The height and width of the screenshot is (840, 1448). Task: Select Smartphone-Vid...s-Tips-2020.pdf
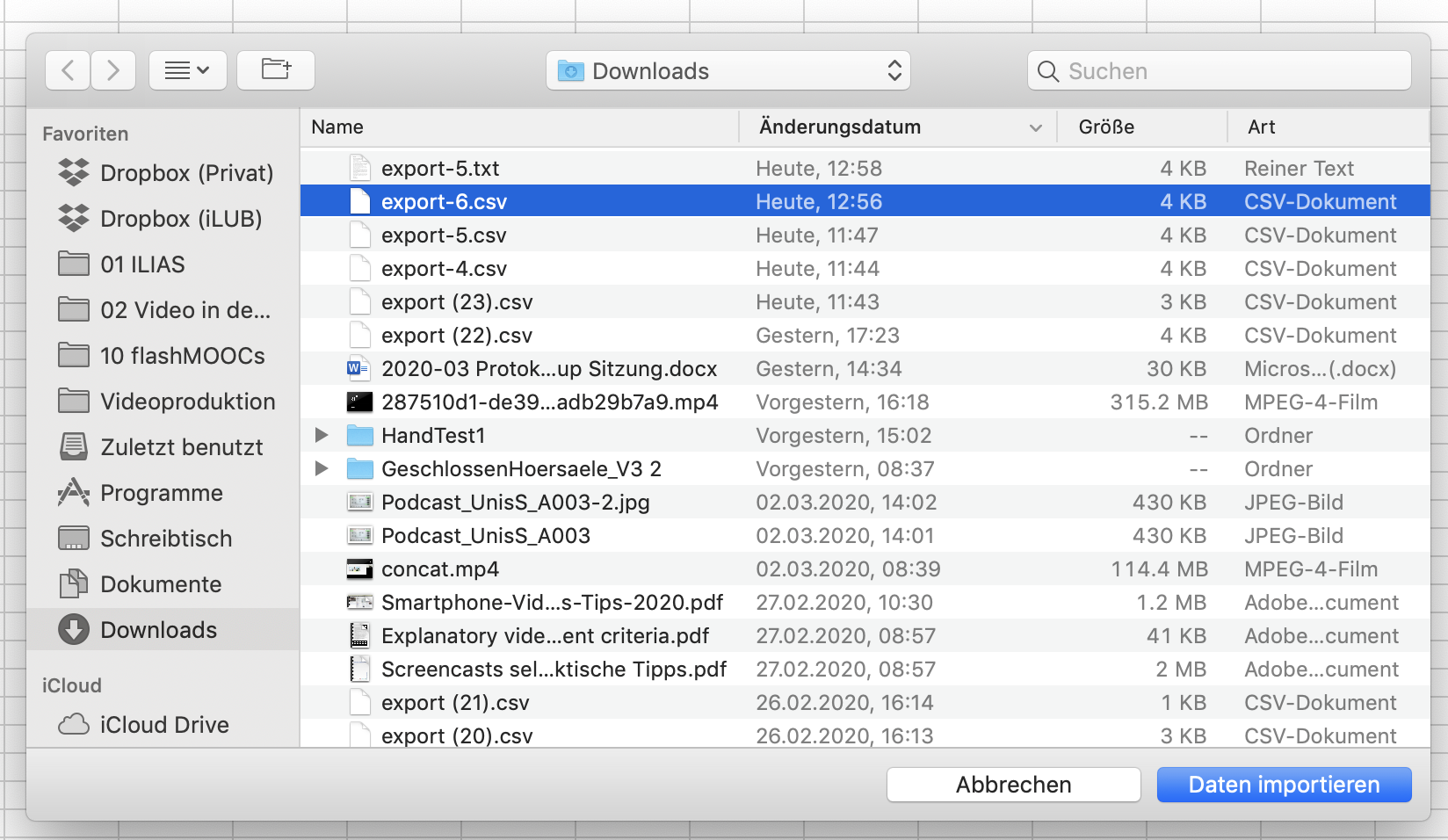click(x=865, y=602)
